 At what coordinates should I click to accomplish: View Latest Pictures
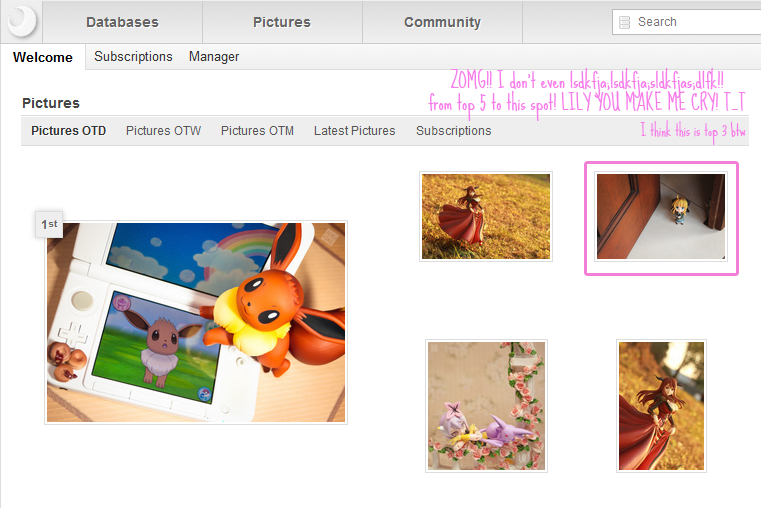355,131
